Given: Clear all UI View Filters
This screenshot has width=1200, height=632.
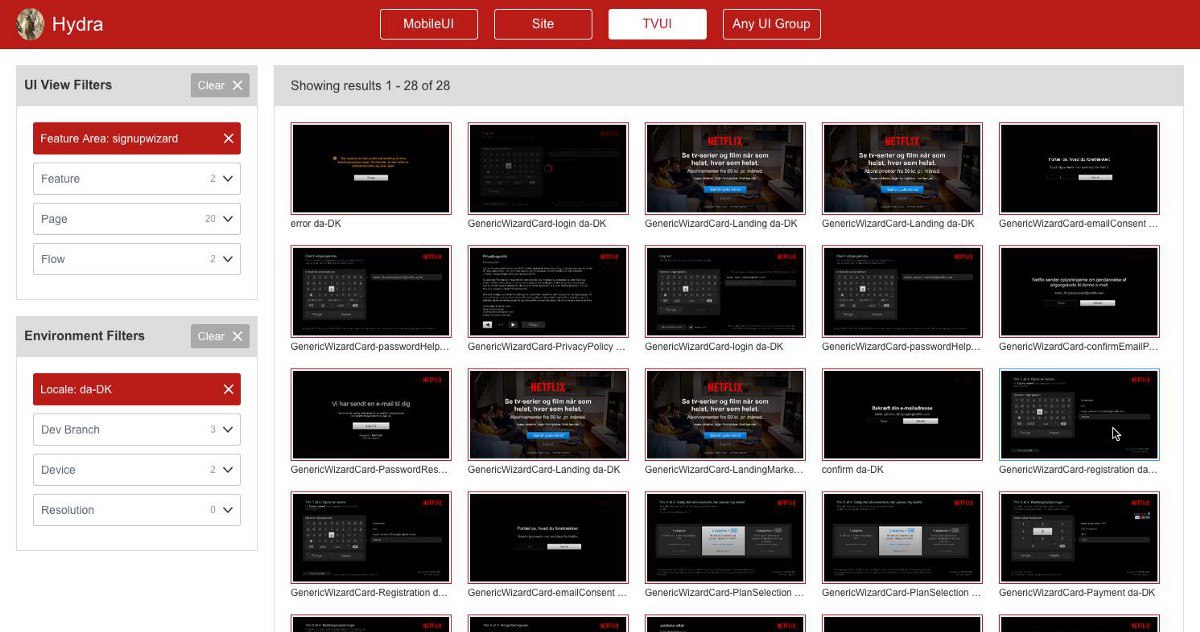Looking at the screenshot, I should pyautogui.click(x=220, y=86).
